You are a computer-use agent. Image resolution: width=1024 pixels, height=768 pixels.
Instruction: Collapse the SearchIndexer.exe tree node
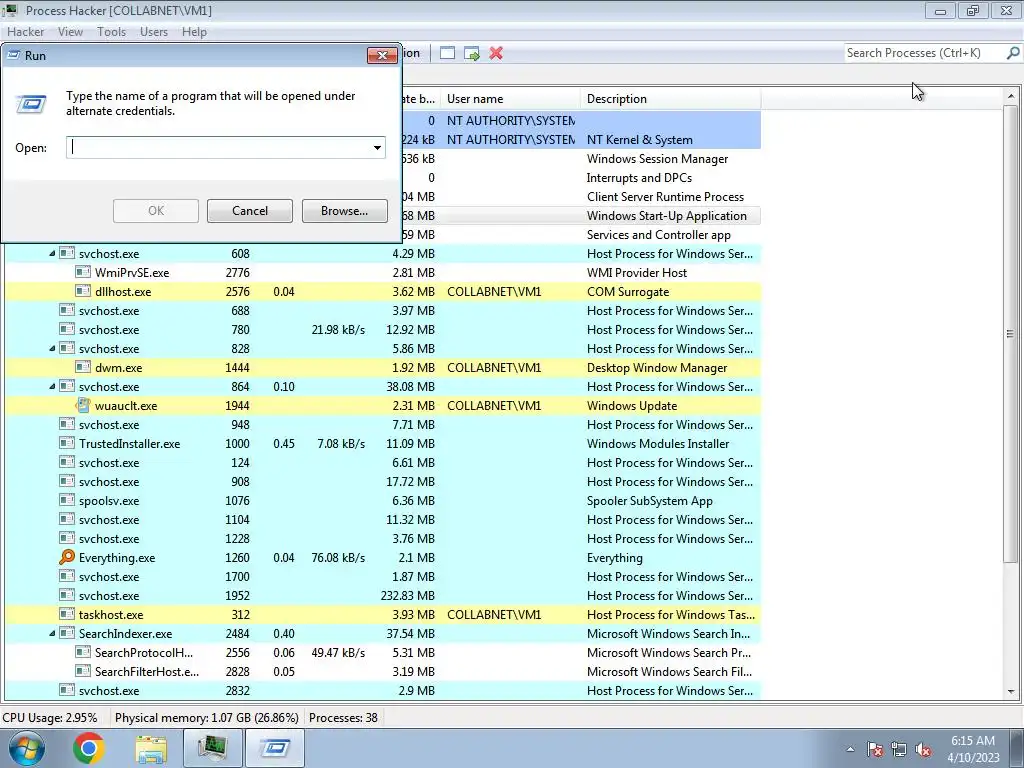[52, 633]
